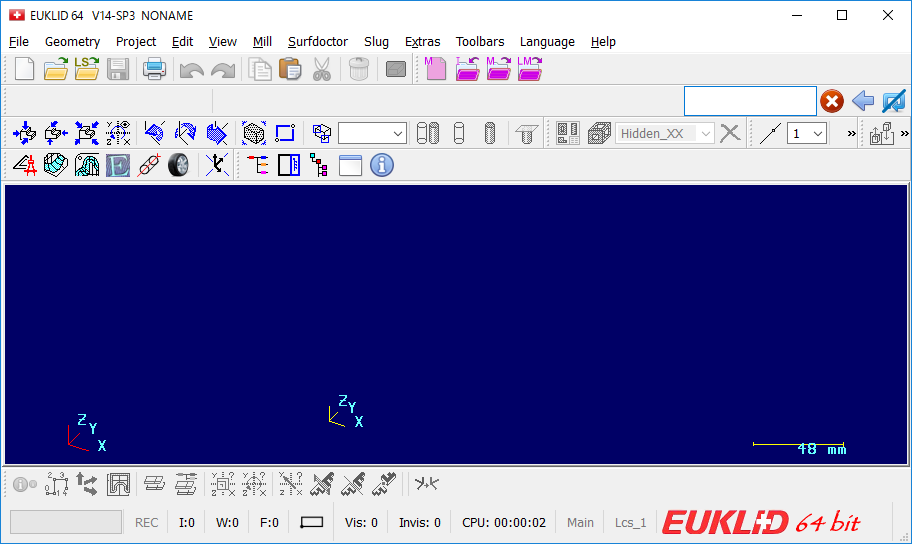Screen dimensions: 912x544
Task: Click the dotted isometric cube view icon
Action: pyautogui.click(x=254, y=133)
